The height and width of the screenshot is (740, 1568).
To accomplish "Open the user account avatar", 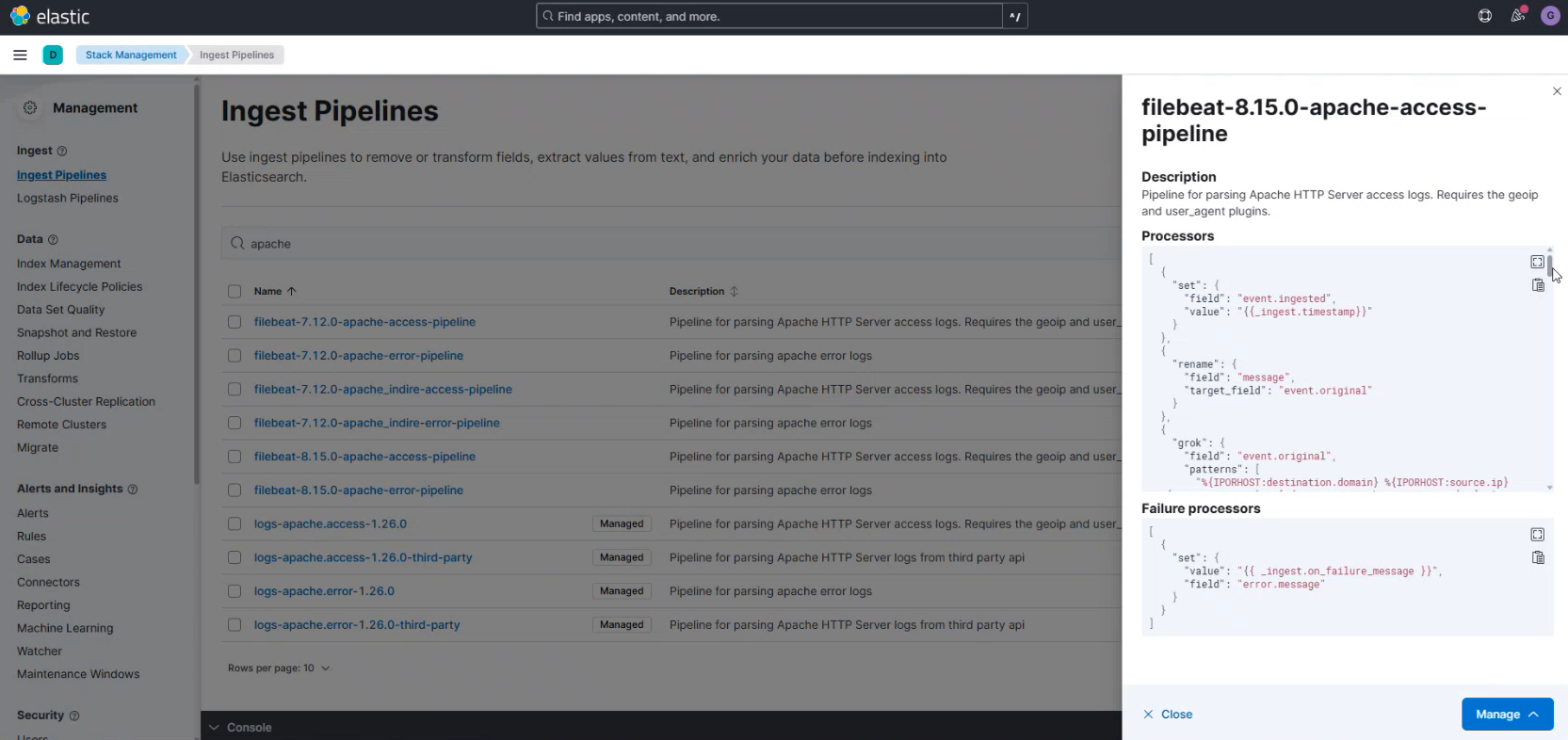I will pyautogui.click(x=1550, y=16).
